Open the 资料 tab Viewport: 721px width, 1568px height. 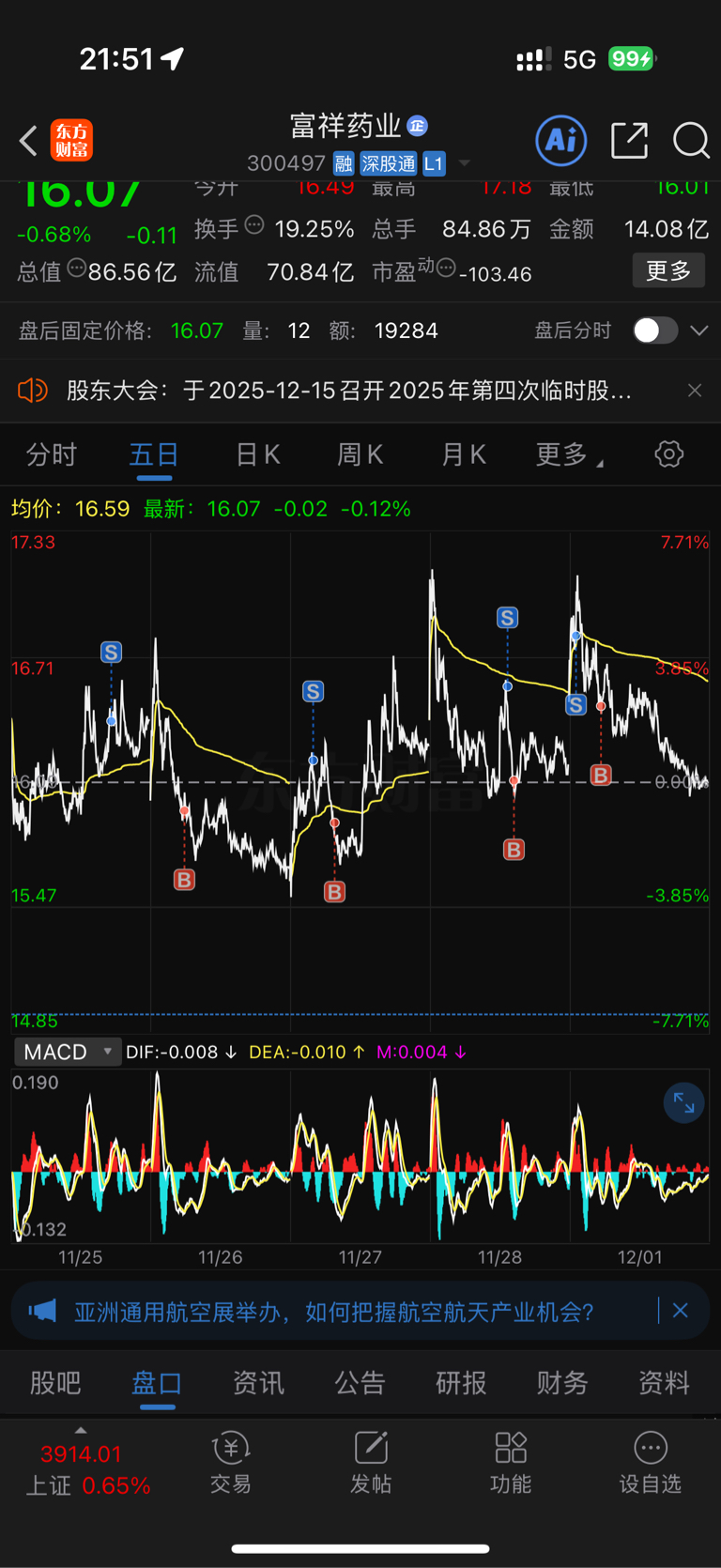point(664,1383)
